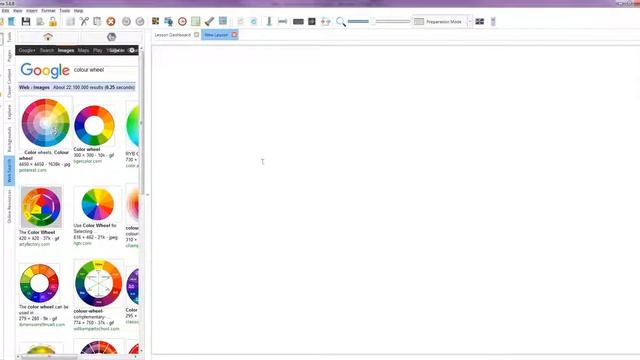Open the Edit menu

[x=5, y=11]
